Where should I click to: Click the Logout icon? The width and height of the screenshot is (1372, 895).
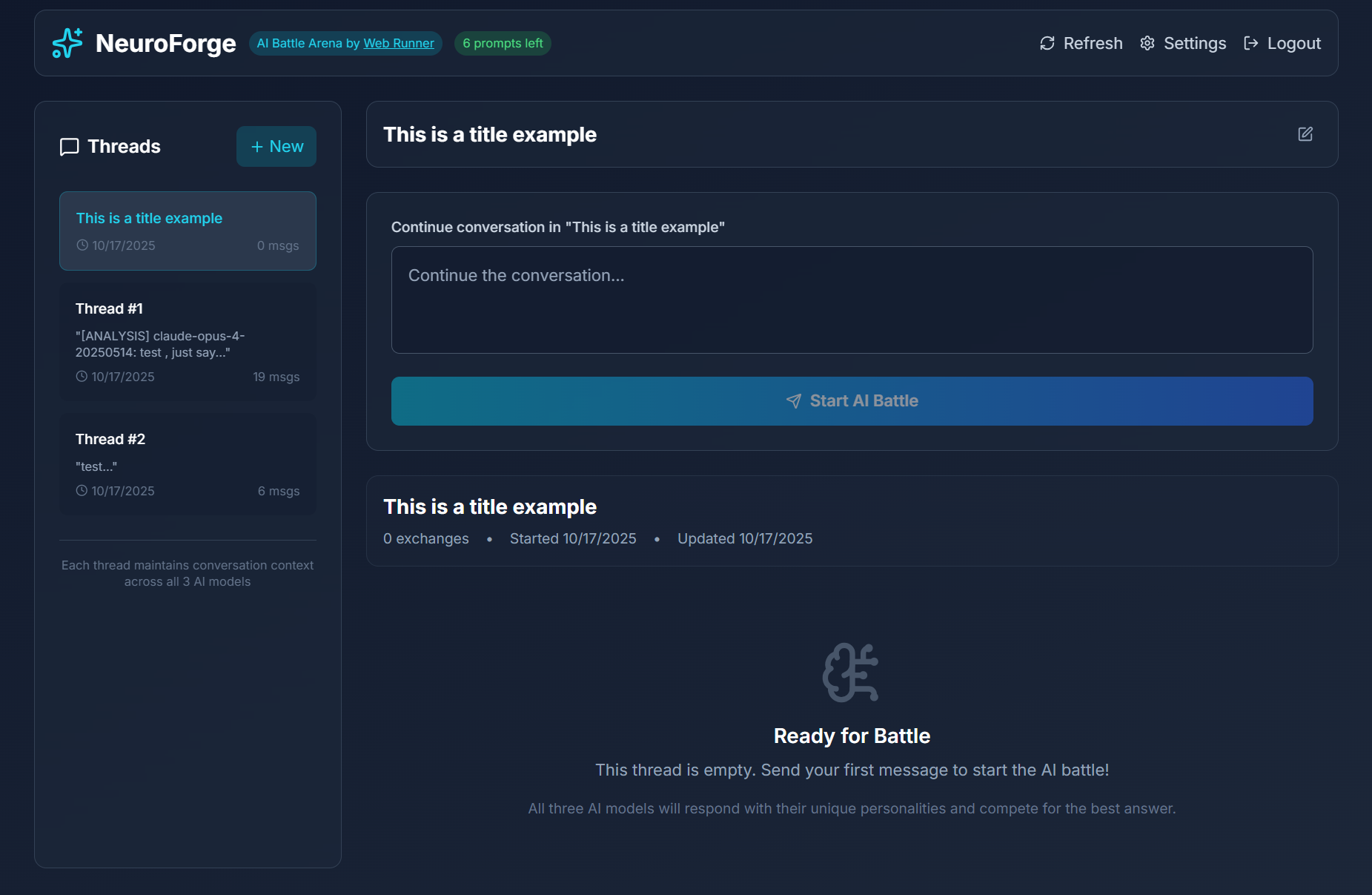click(1251, 43)
